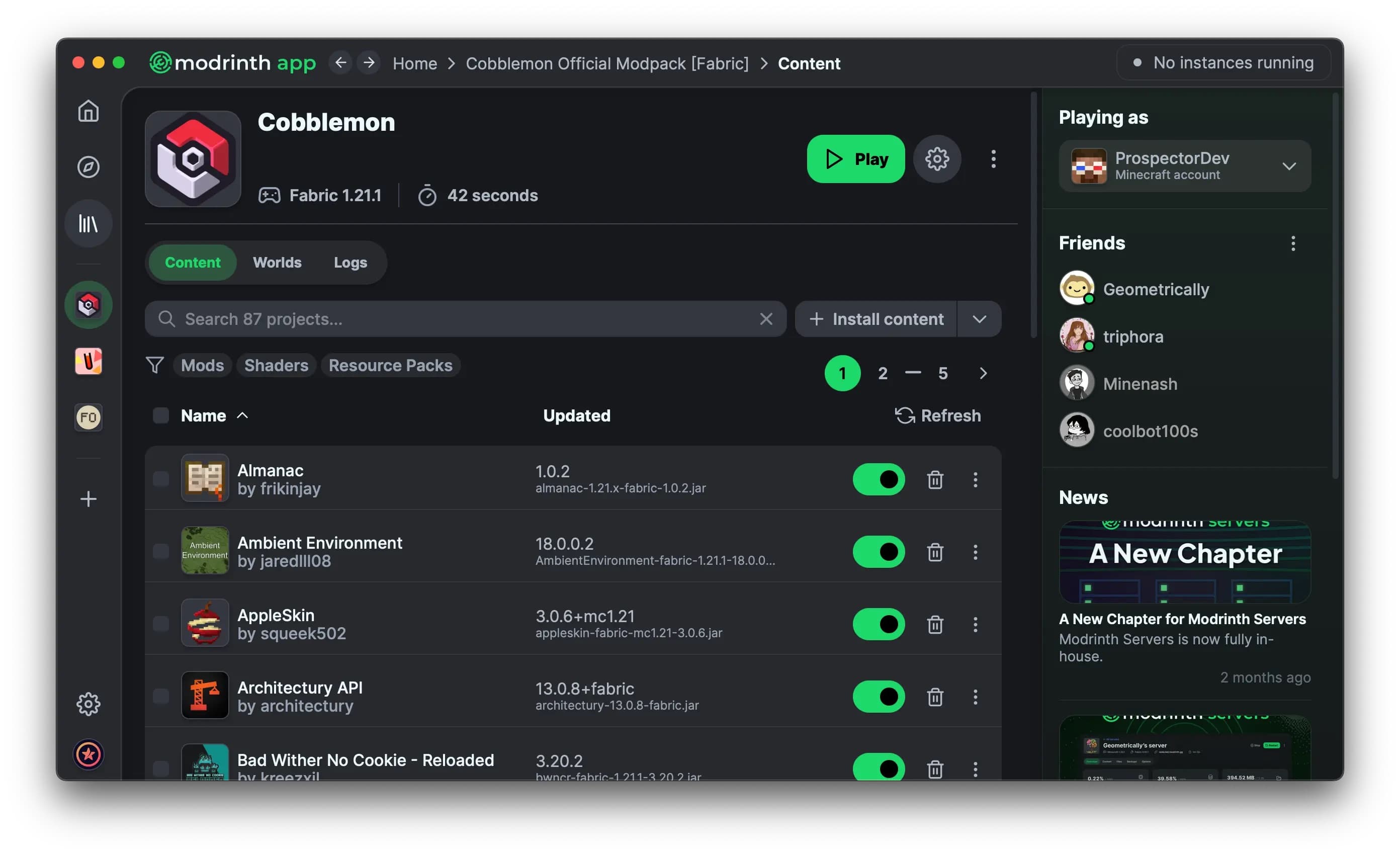
Task: Open the Discover compass icon
Action: pos(88,167)
